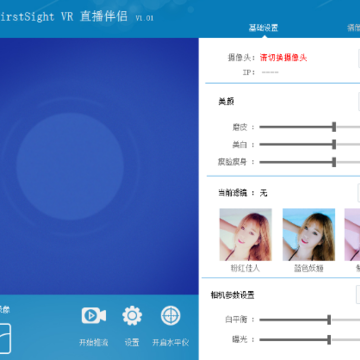360x360 pixels.
Task: Click the IP value dashes
Action: (270, 72)
